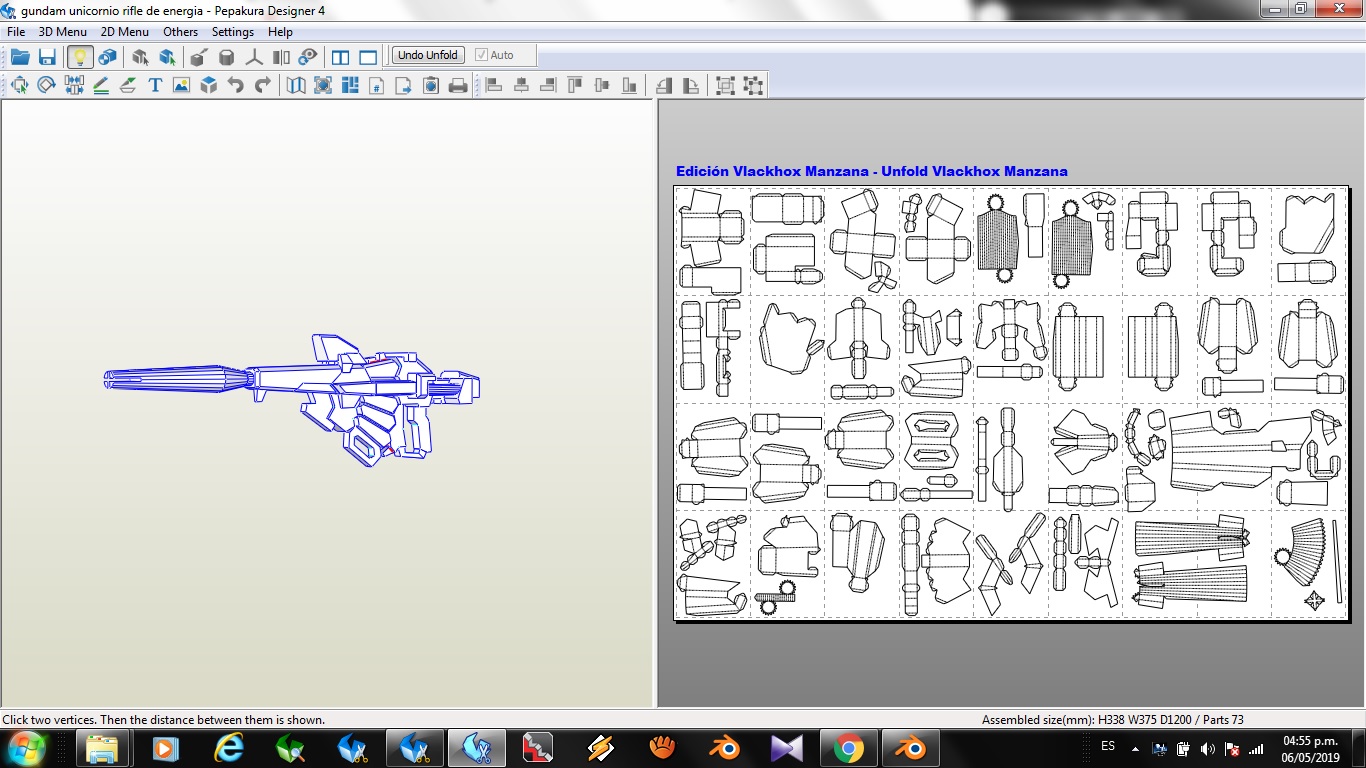Align selected parts to vertical middle
The height and width of the screenshot is (768, 1366).
[602, 86]
